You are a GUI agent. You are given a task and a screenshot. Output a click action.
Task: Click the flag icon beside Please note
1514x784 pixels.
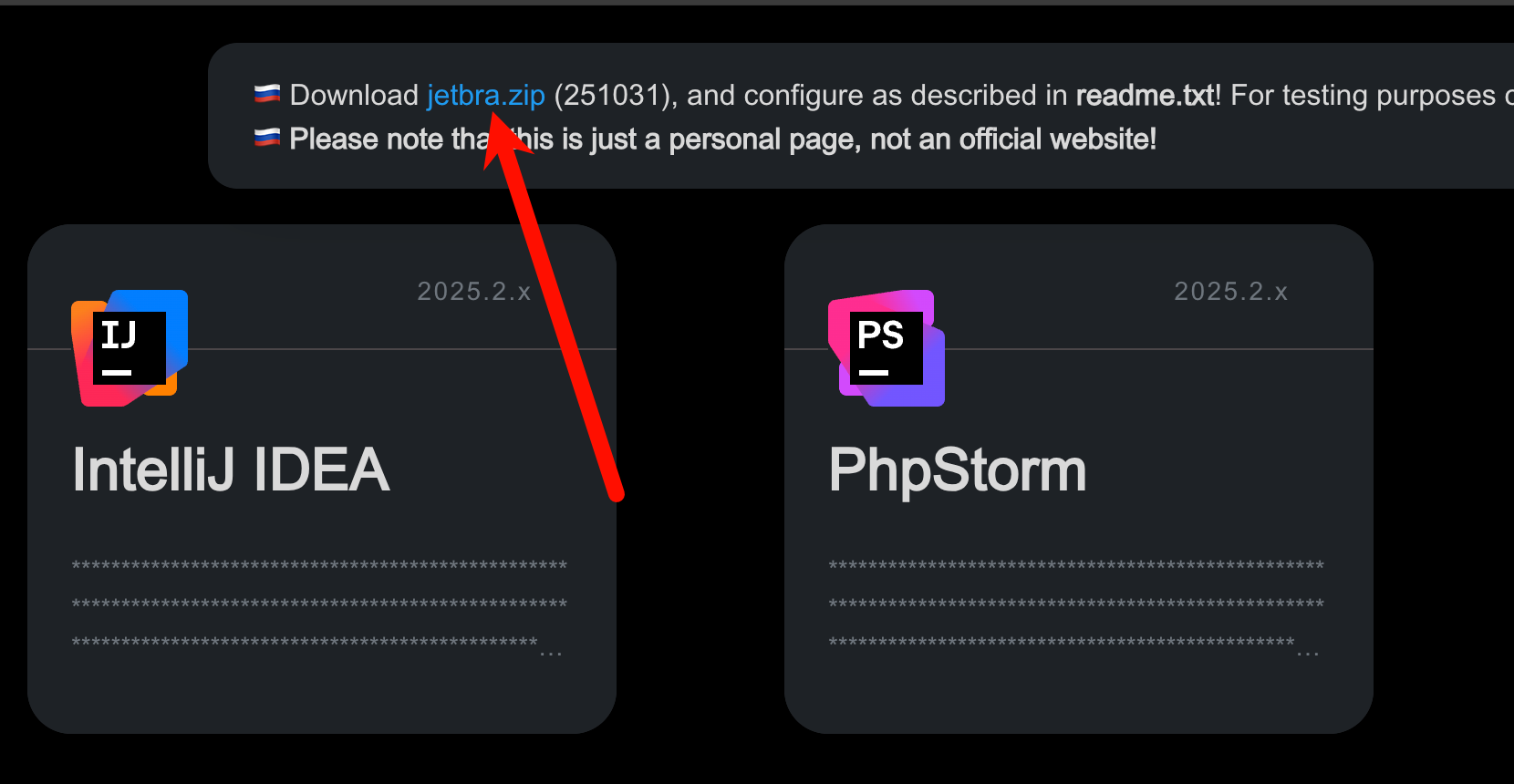pos(267,139)
